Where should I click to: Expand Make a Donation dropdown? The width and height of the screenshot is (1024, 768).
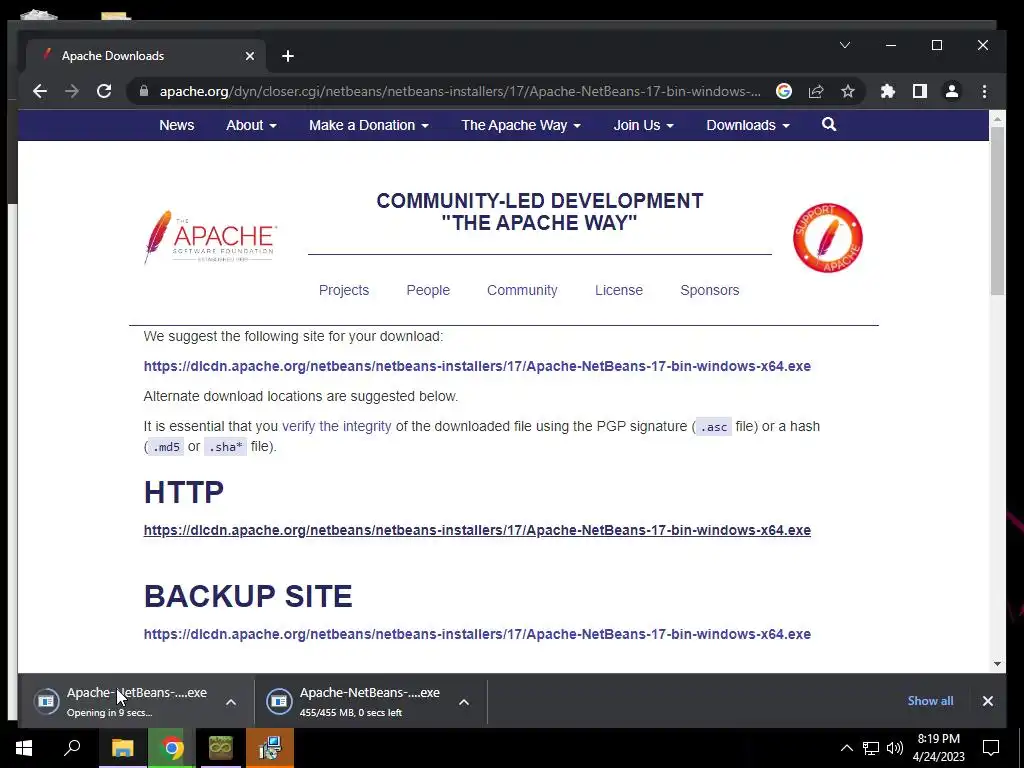coord(369,125)
